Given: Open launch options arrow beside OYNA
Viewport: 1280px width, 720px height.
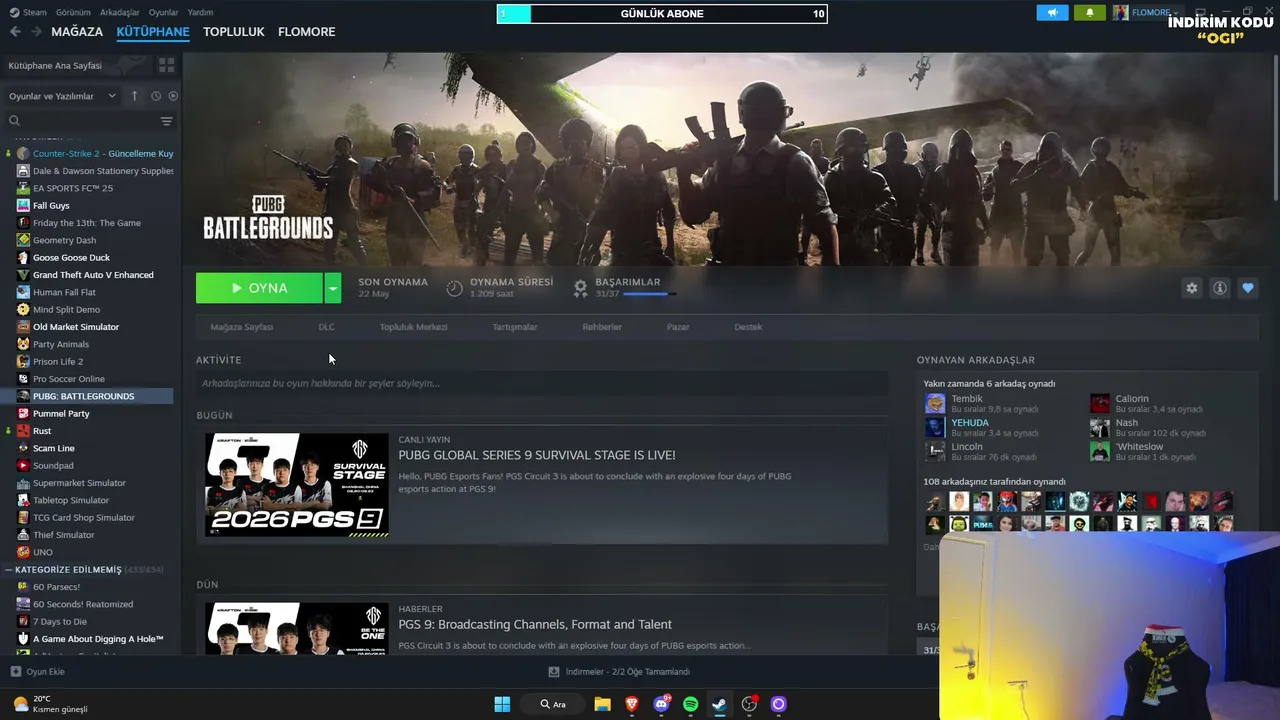Looking at the screenshot, I should [x=333, y=288].
